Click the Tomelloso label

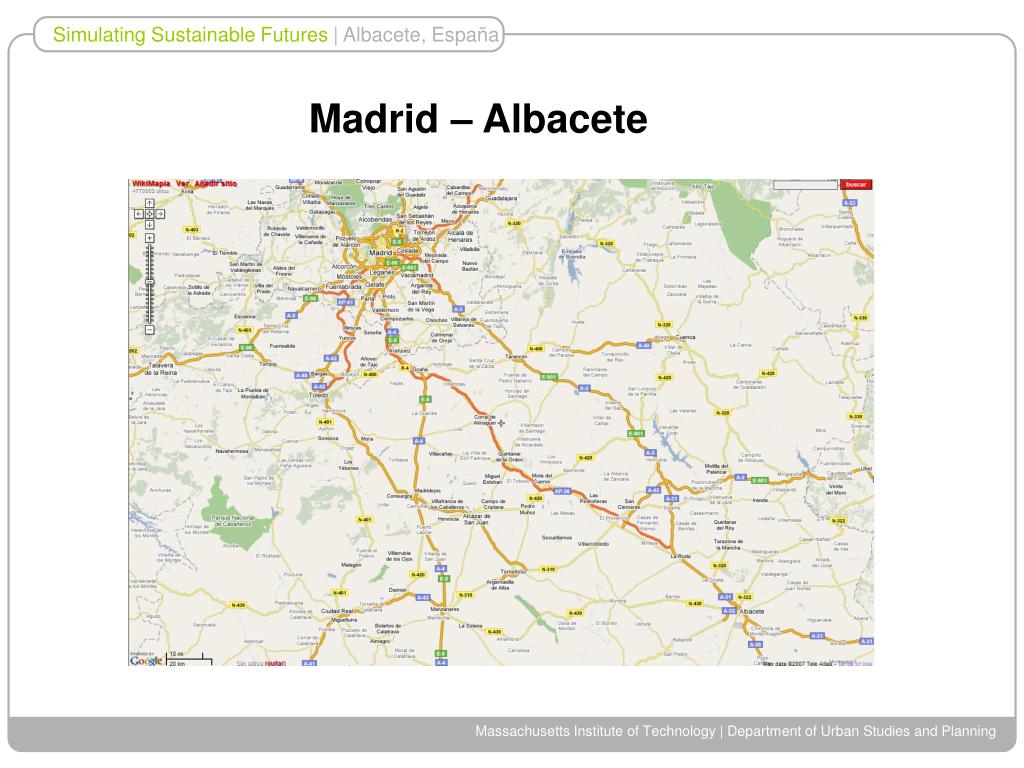point(513,571)
